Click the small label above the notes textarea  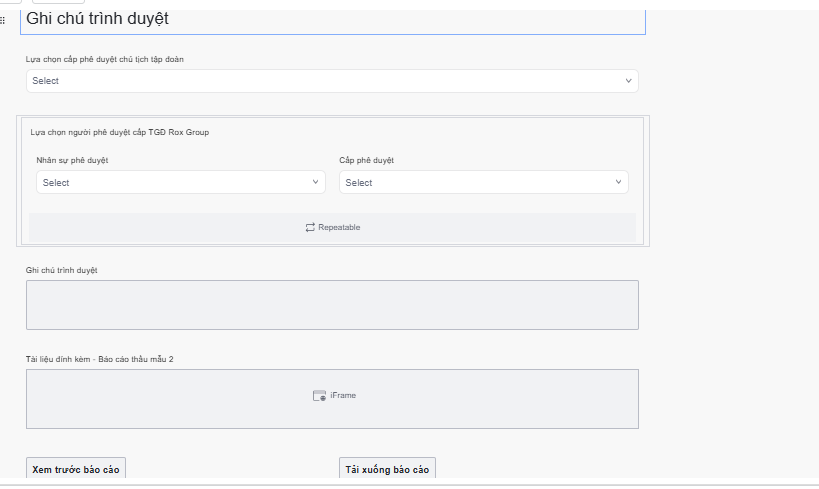[x=61, y=269]
